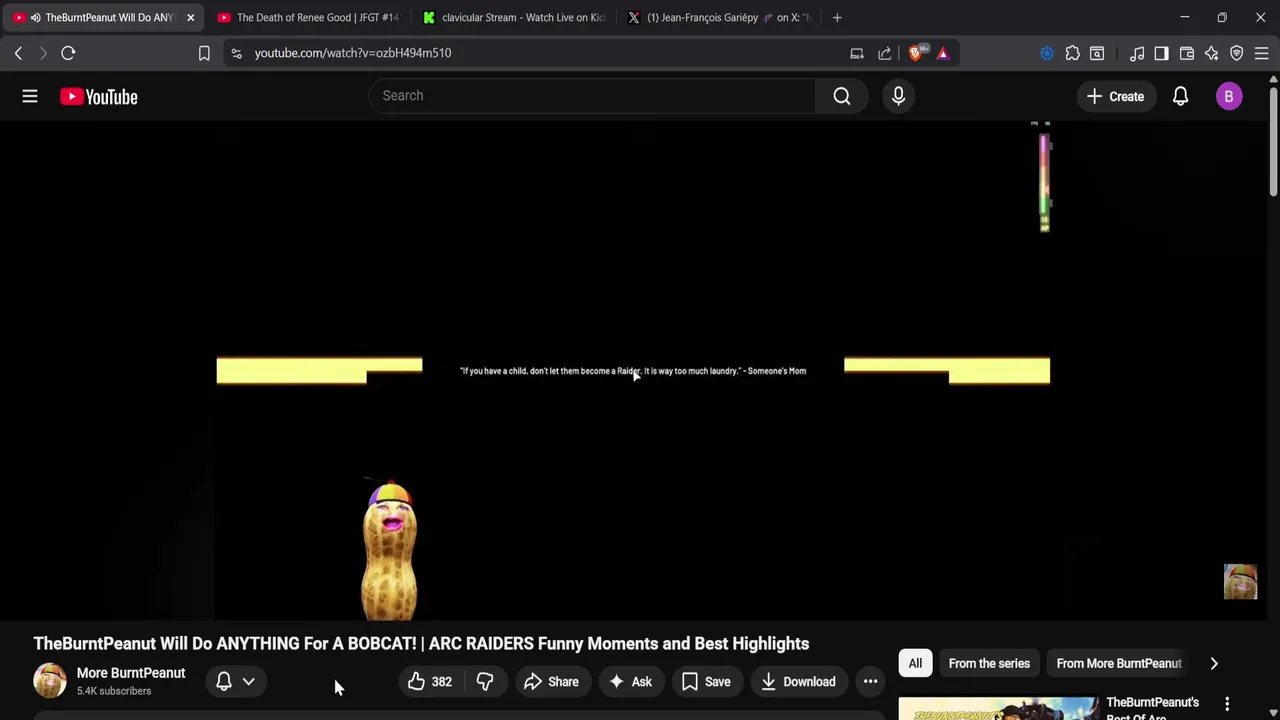Viewport: 1280px width, 720px height.
Task: Click the 5.4K subscribers text
Action: point(114,691)
